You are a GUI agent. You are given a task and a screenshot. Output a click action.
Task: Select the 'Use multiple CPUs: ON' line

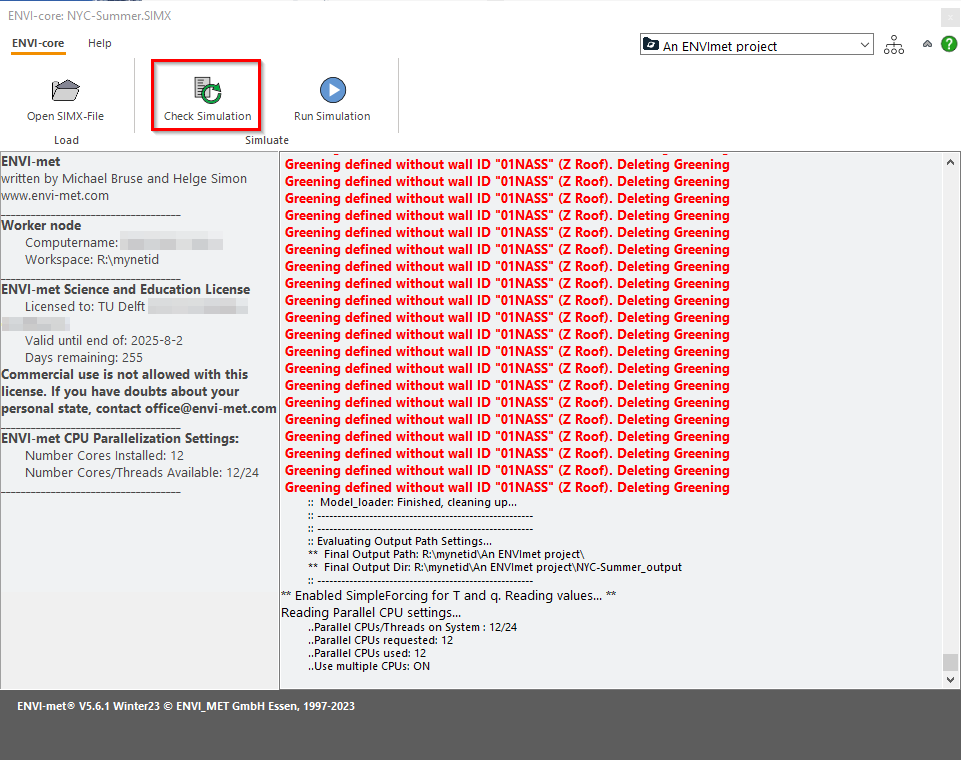tap(370, 666)
